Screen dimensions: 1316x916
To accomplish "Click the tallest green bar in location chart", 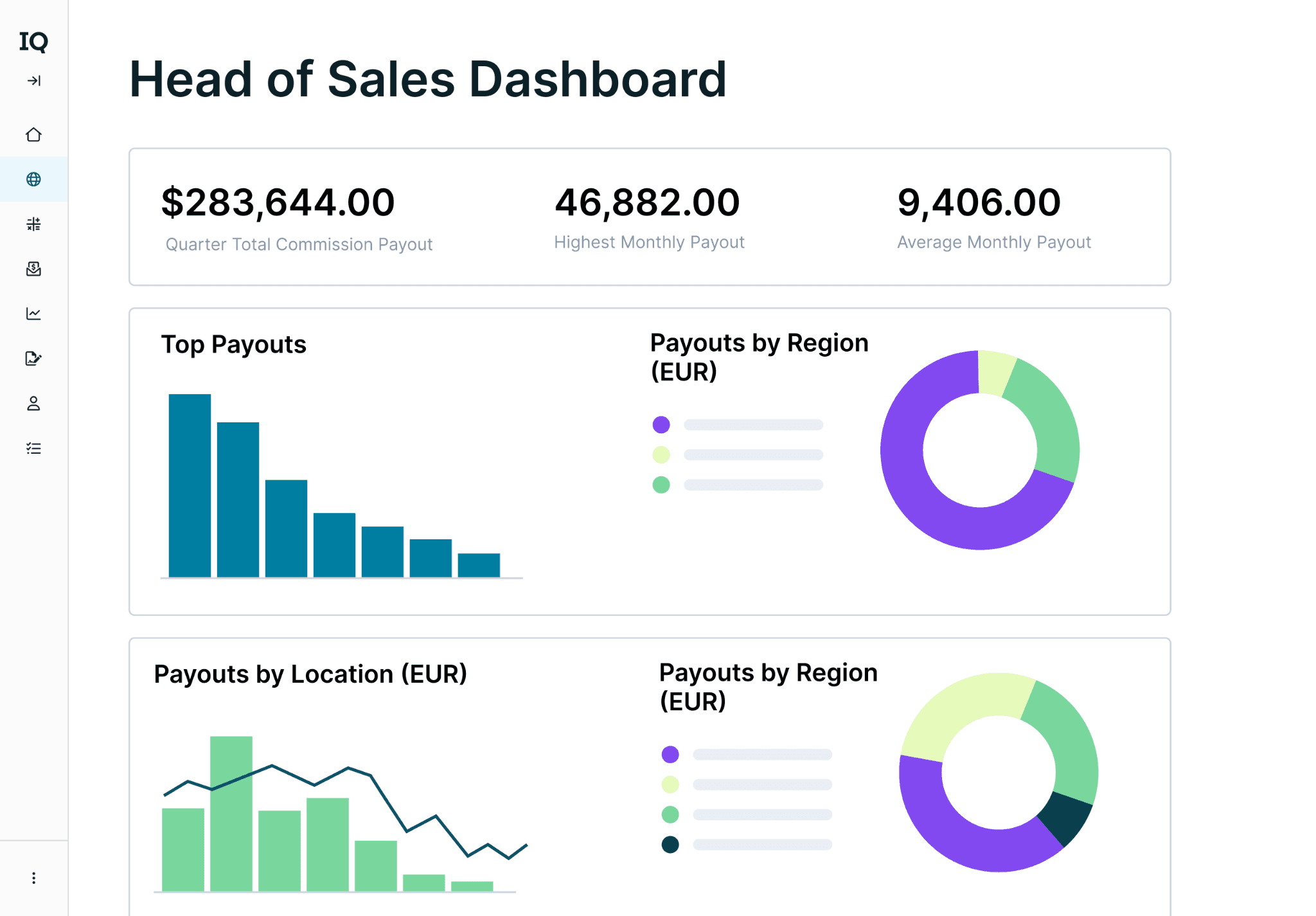I will (x=231, y=813).
